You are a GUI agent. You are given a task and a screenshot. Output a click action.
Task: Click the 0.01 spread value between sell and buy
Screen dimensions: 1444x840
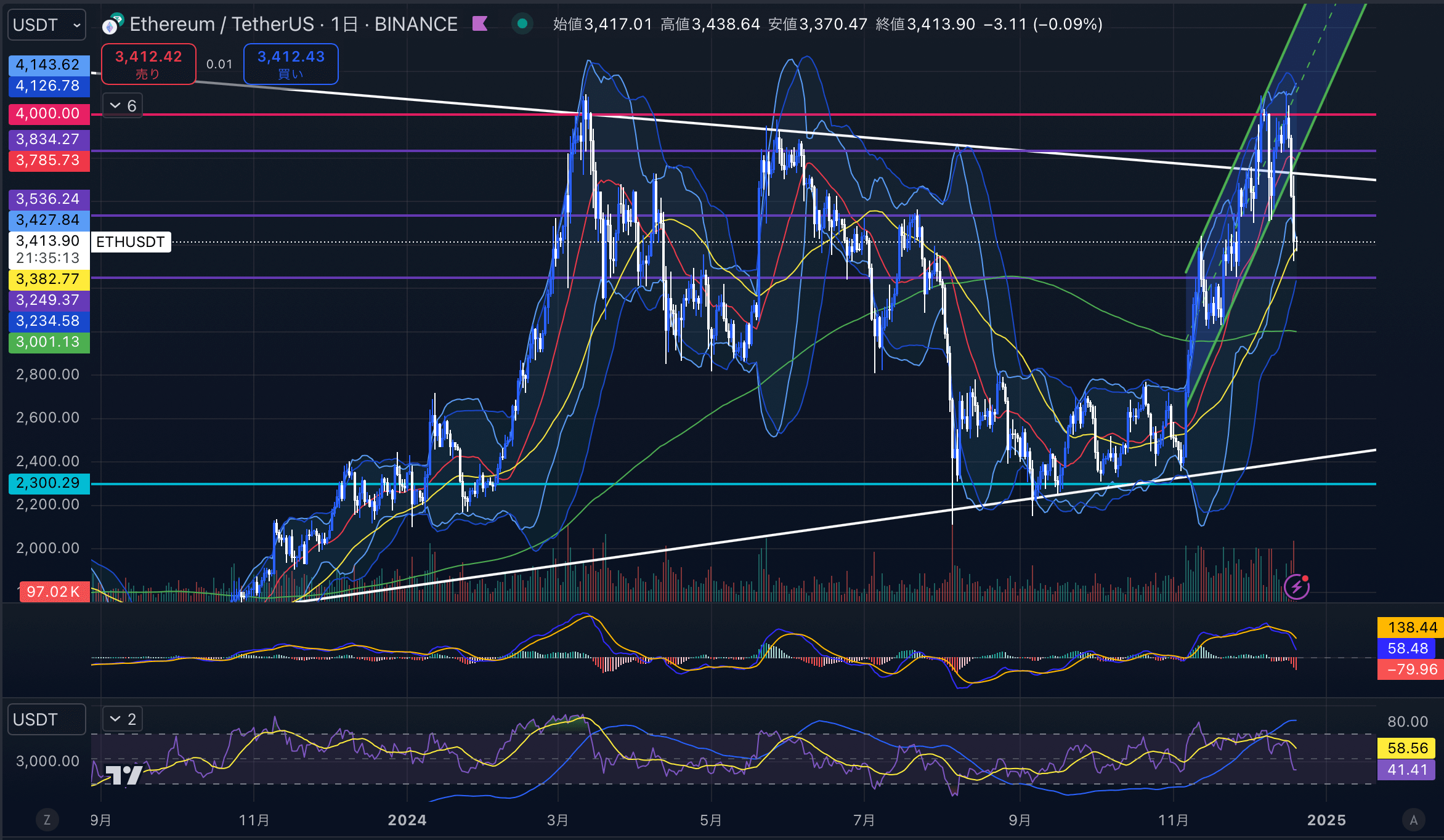pyautogui.click(x=219, y=64)
